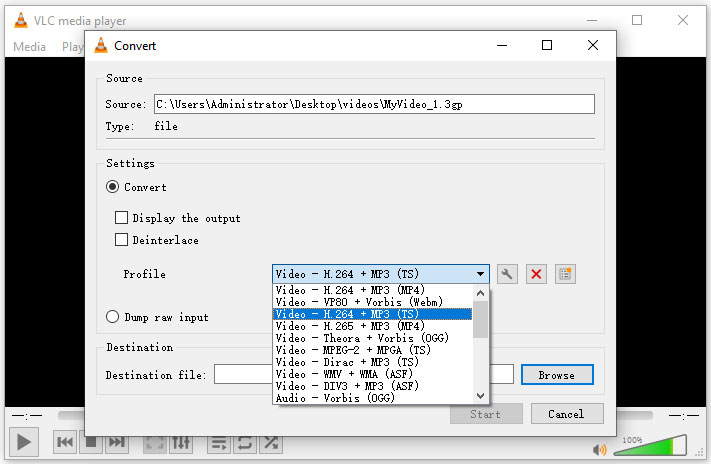Collapse the Profile dropdown arrow
This screenshot has height=464, width=711.
pos(480,274)
